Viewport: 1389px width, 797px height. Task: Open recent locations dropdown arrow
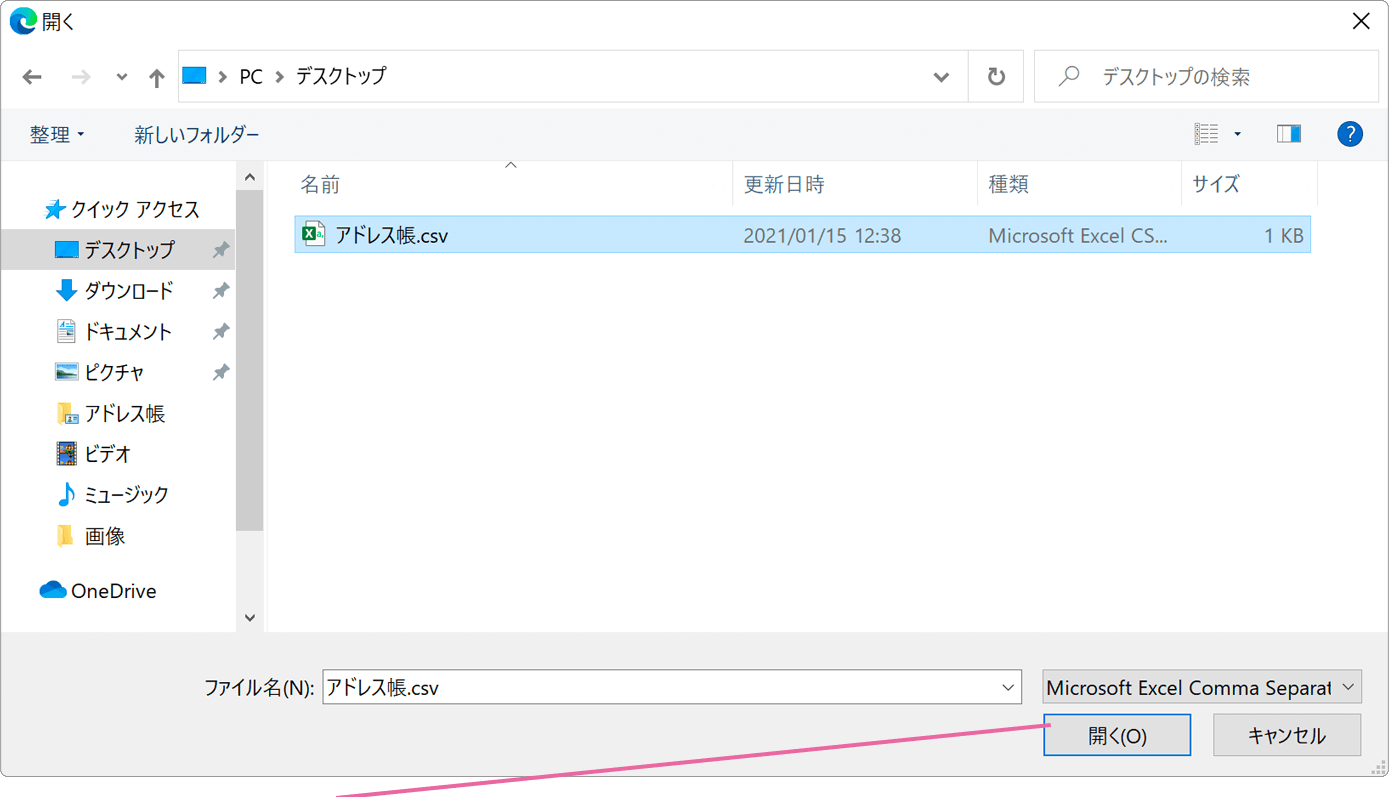pos(121,77)
